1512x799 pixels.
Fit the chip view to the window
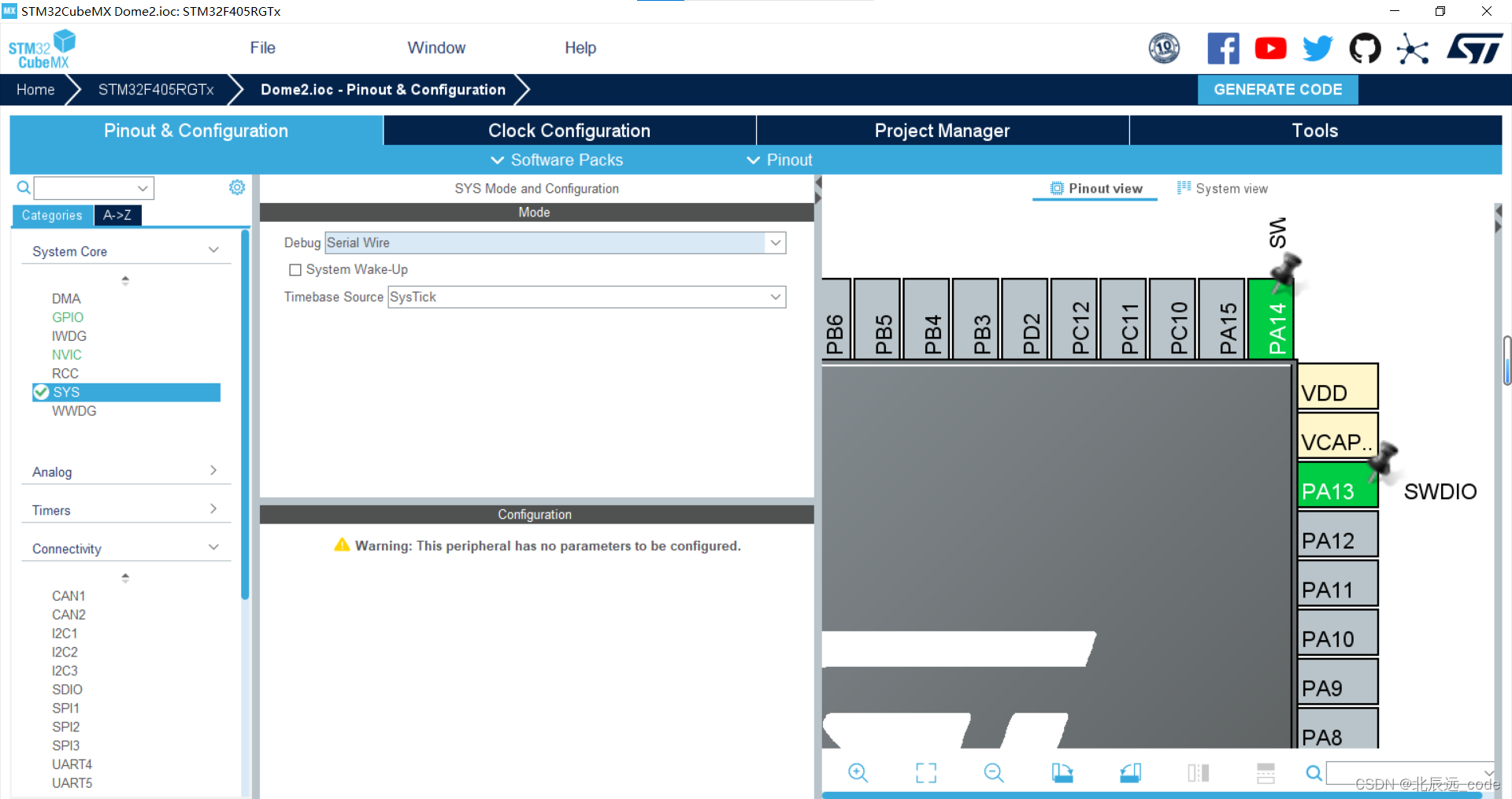(x=926, y=773)
